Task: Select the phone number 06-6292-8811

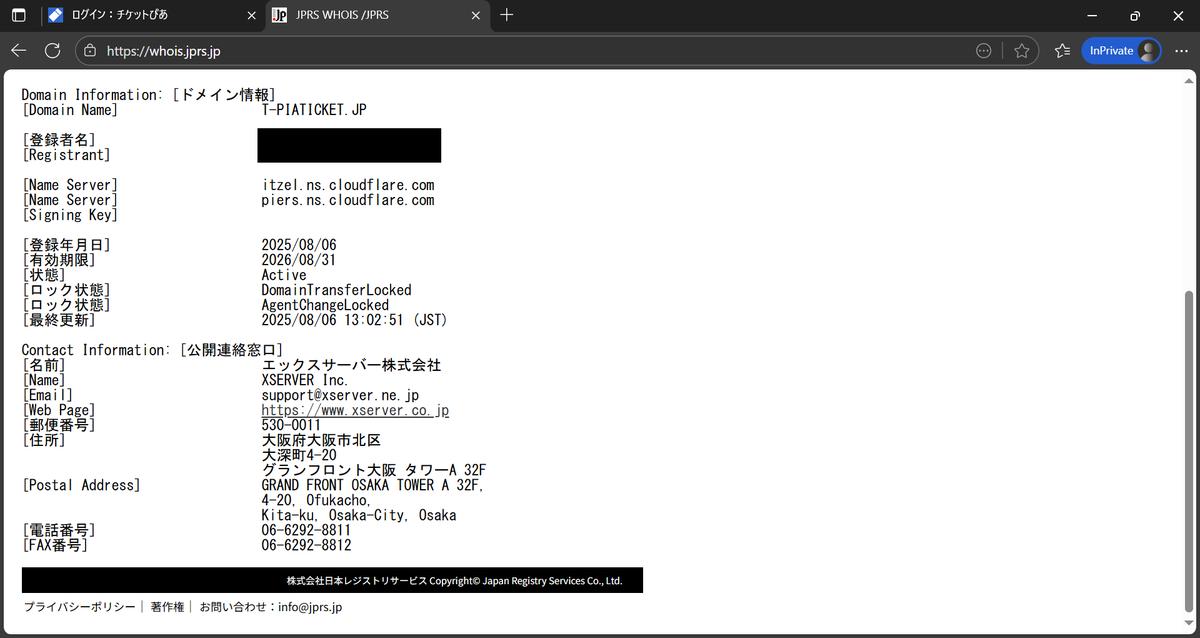Action: [306, 530]
